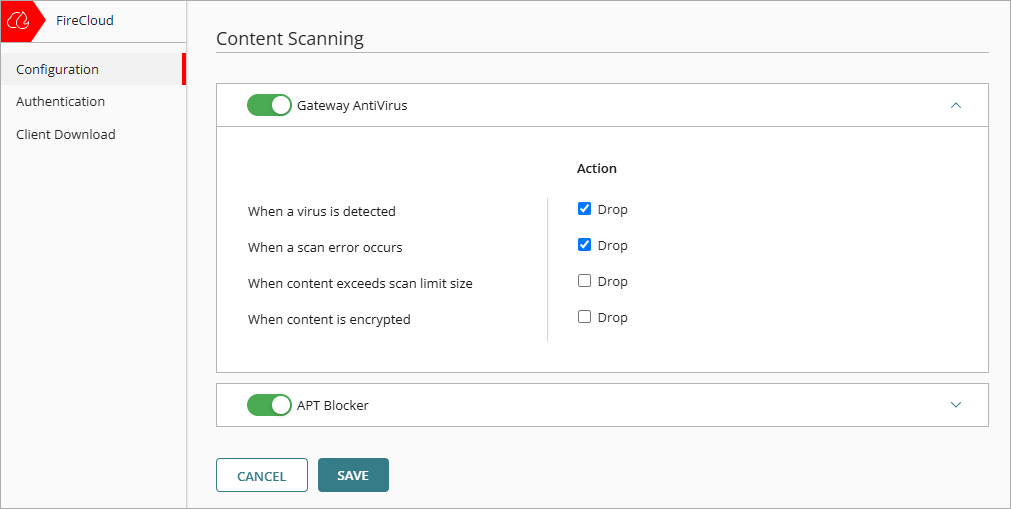
Task: Uncheck Drop for scan error occurs
Action: 585,245
